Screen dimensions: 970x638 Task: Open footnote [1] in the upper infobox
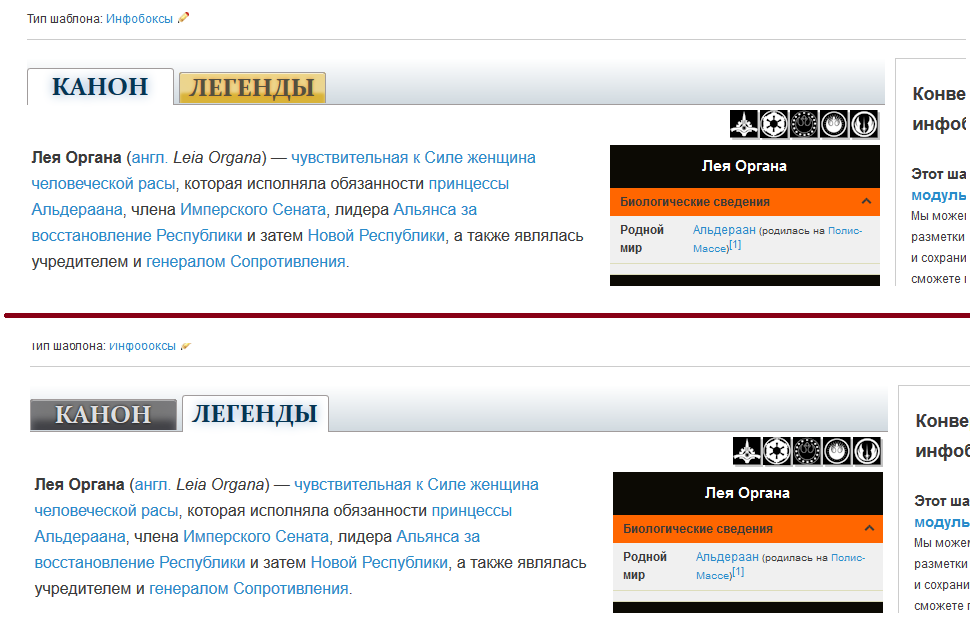click(x=735, y=245)
